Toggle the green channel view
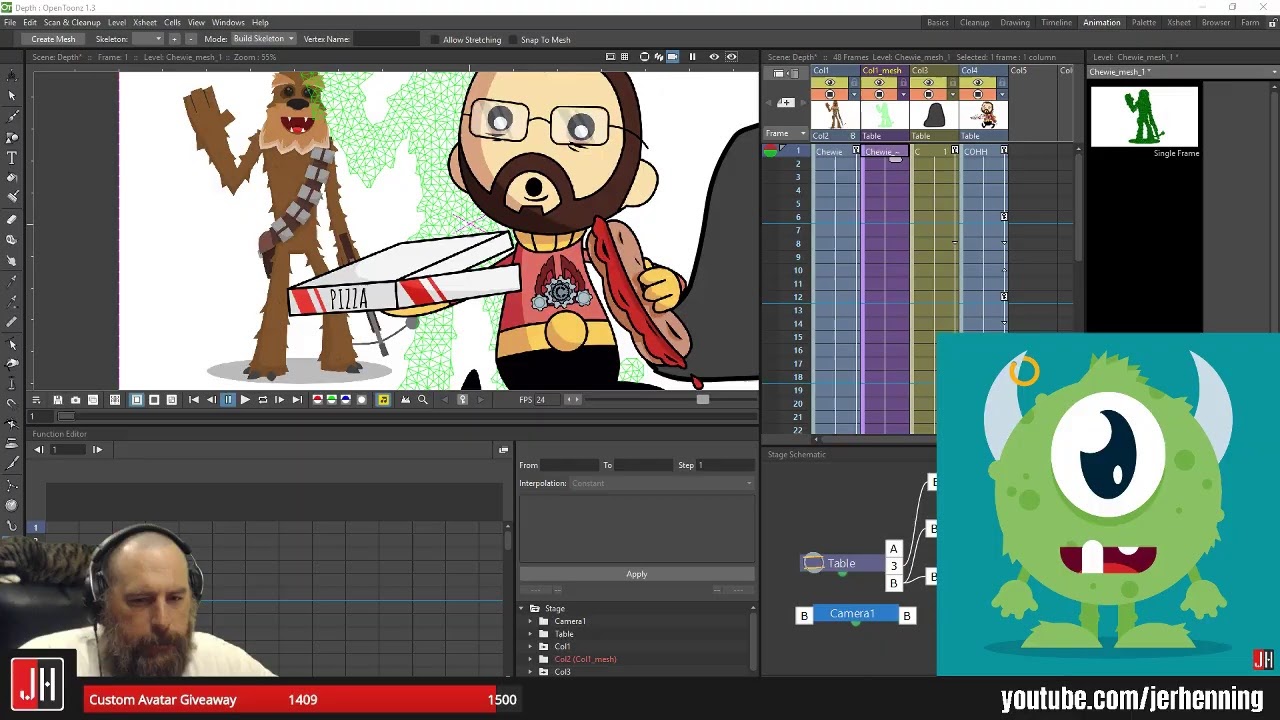This screenshot has height=720, width=1280. click(x=332, y=400)
